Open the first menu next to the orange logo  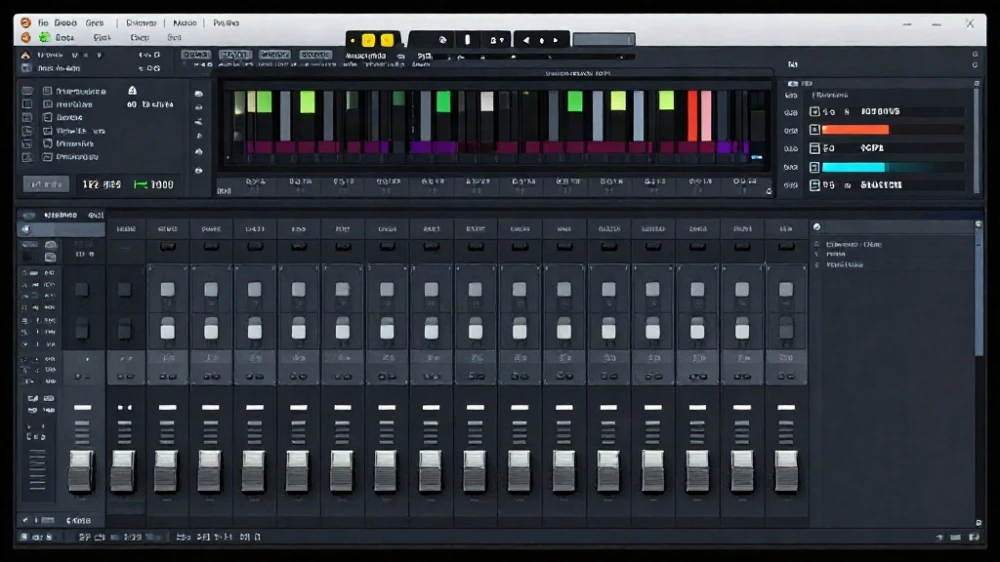tap(43, 23)
